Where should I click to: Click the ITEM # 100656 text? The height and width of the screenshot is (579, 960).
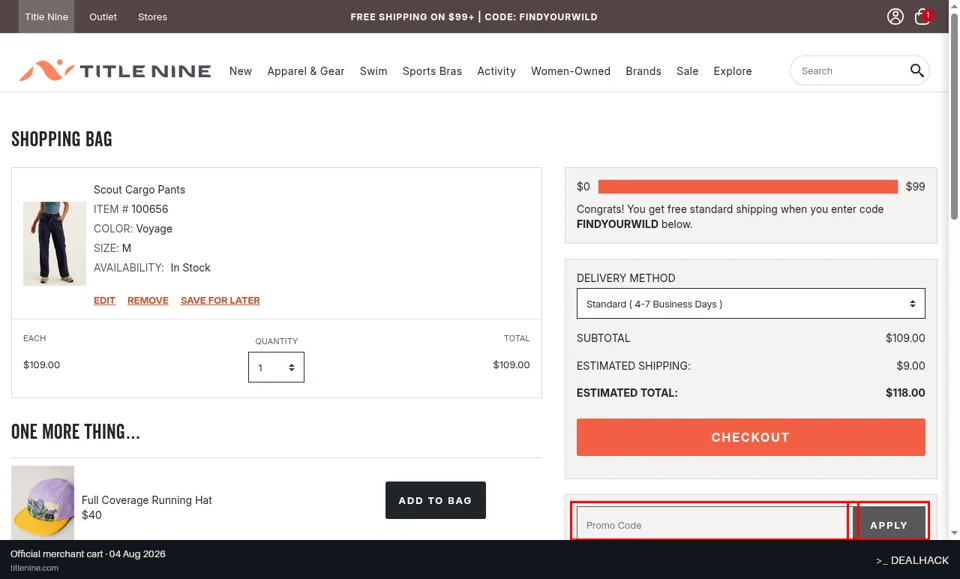(130, 209)
